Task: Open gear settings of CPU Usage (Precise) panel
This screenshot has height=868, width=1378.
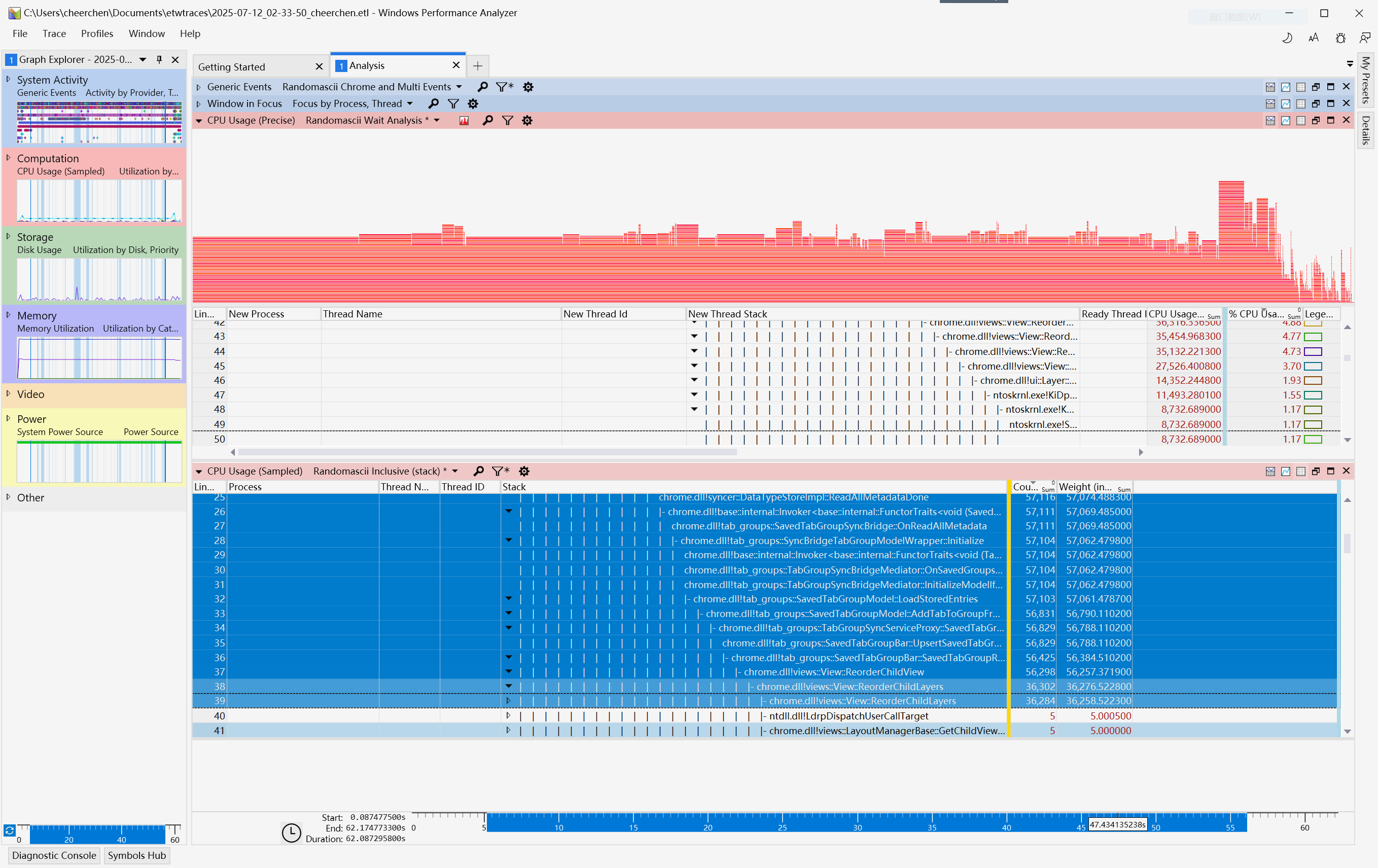Action: pos(527,120)
